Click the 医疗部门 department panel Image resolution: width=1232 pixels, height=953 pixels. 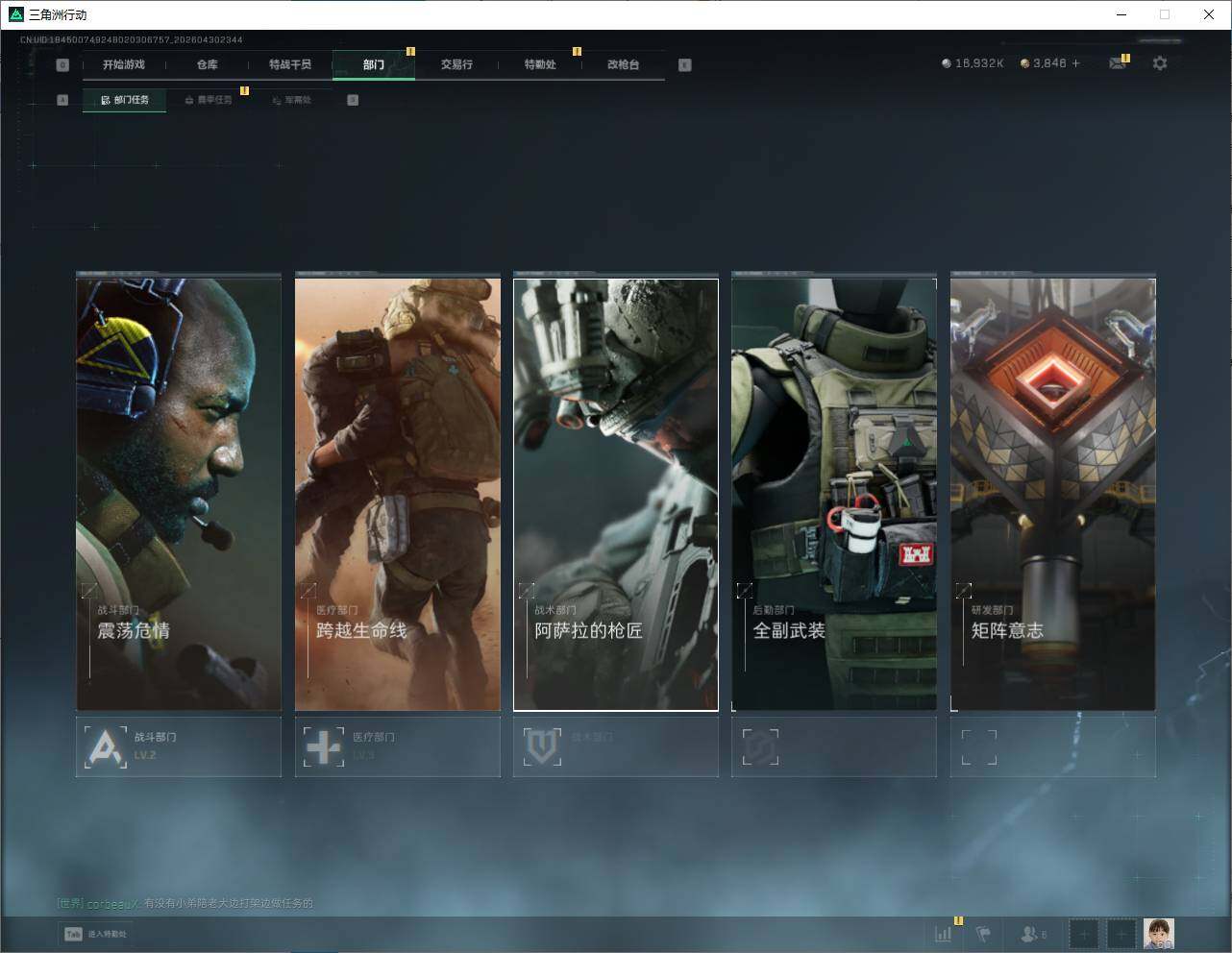[x=398, y=746]
